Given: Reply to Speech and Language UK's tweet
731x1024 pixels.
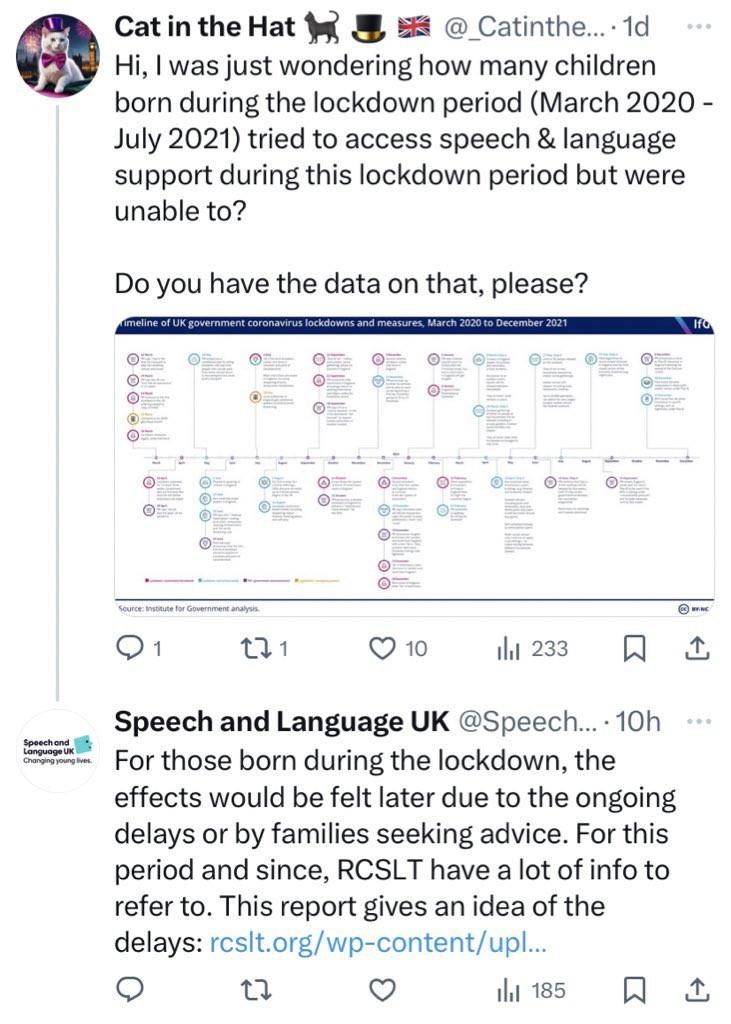Looking at the screenshot, I should coord(130,990).
